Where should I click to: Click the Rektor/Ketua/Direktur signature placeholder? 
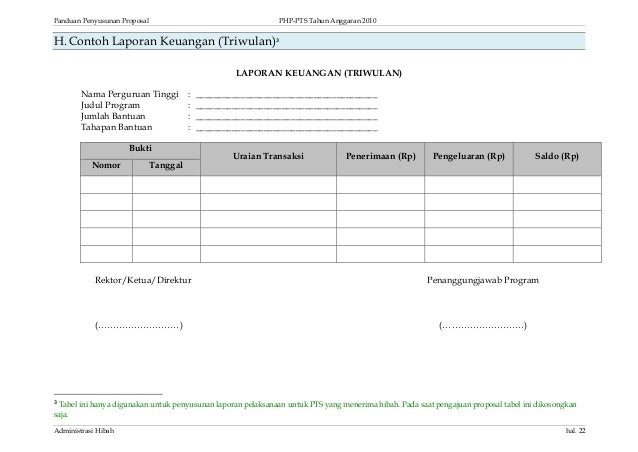coord(139,325)
